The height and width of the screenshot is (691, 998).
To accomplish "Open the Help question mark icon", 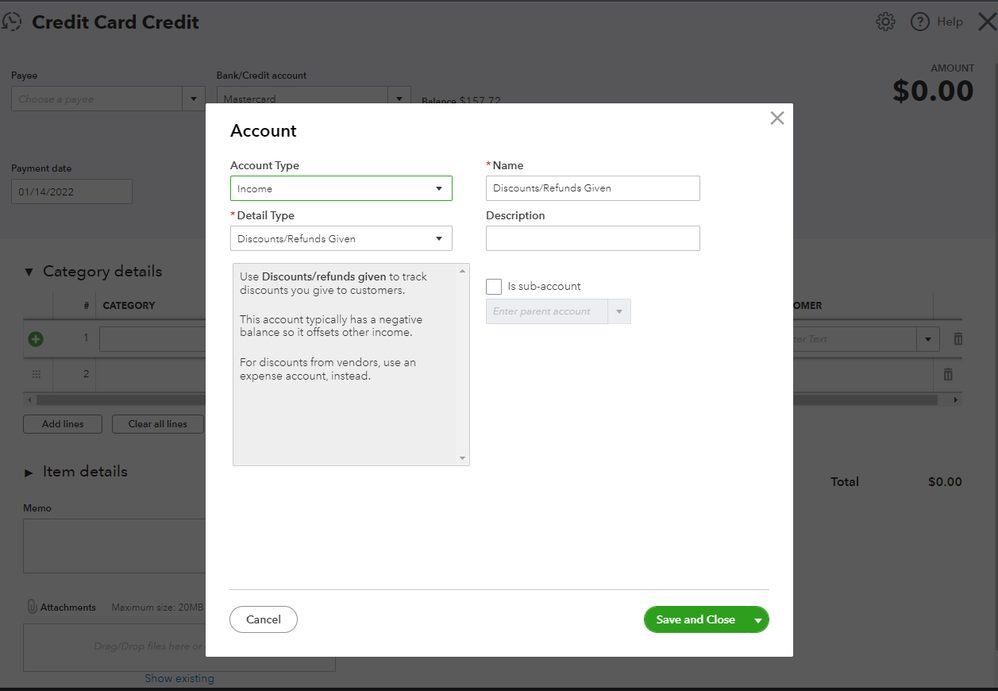I will tap(920, 22).
